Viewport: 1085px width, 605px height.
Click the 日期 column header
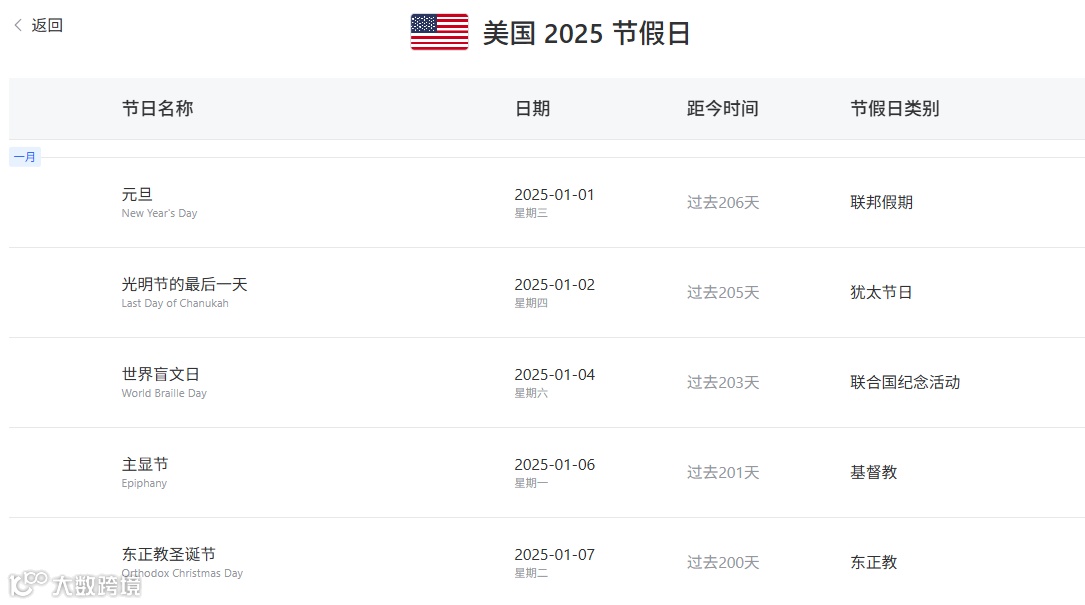pyautogui.click(x=532, y=109)
